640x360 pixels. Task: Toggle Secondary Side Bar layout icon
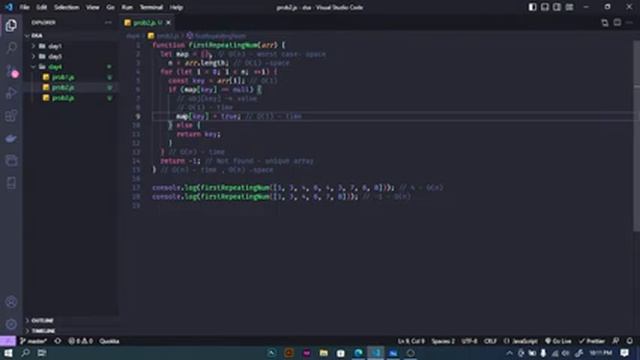pyautogui.click(x=557, y=7)
